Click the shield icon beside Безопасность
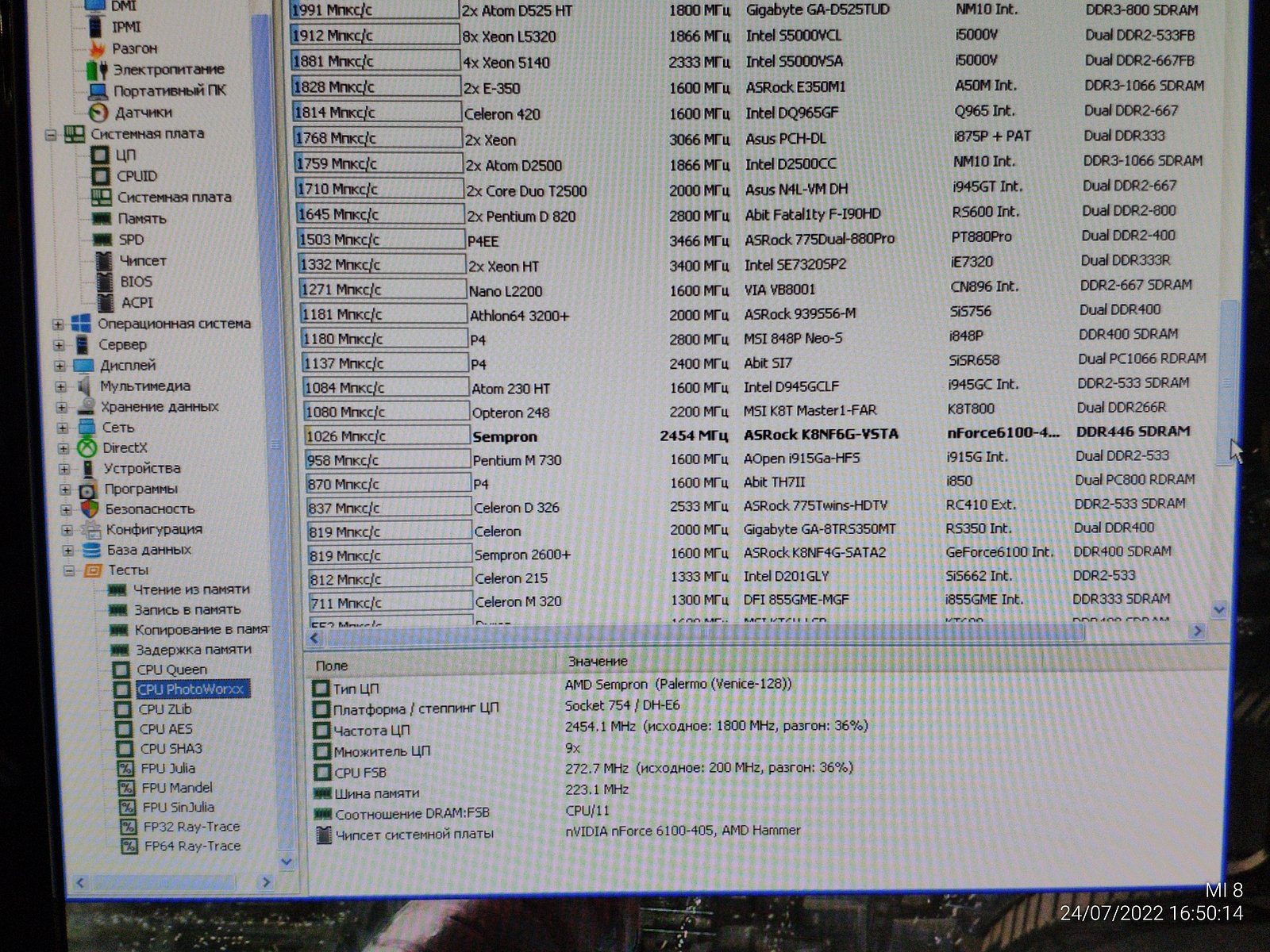The width and height of the screenshot is (1270, 952). [90, 509]
